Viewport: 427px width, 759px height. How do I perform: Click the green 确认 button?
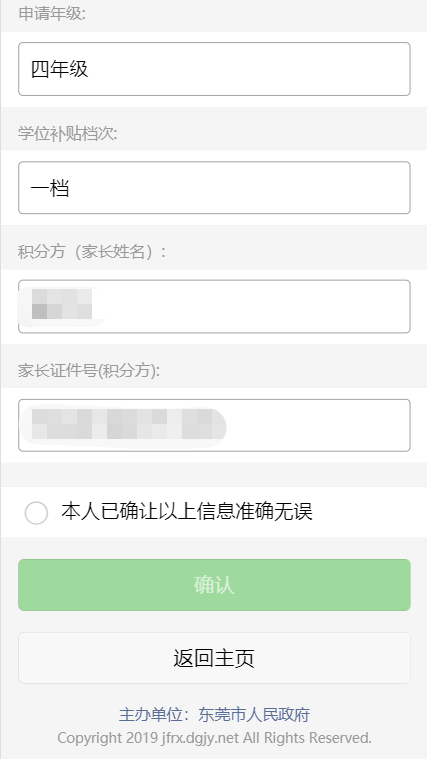(x=214, y=585)
